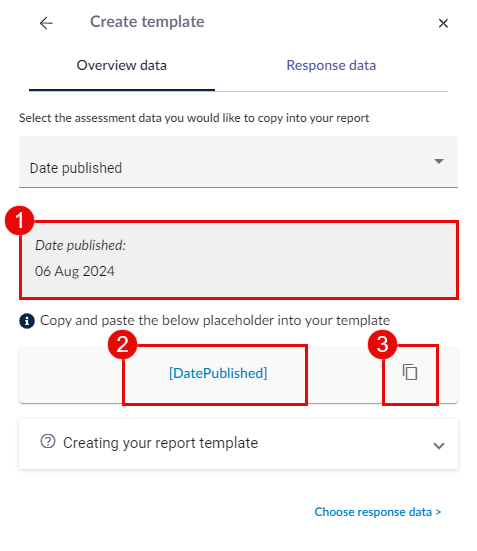Click the dropdown caret beside Date published
Viewport: 477px width, 551px height.
(x=439, y=161)
